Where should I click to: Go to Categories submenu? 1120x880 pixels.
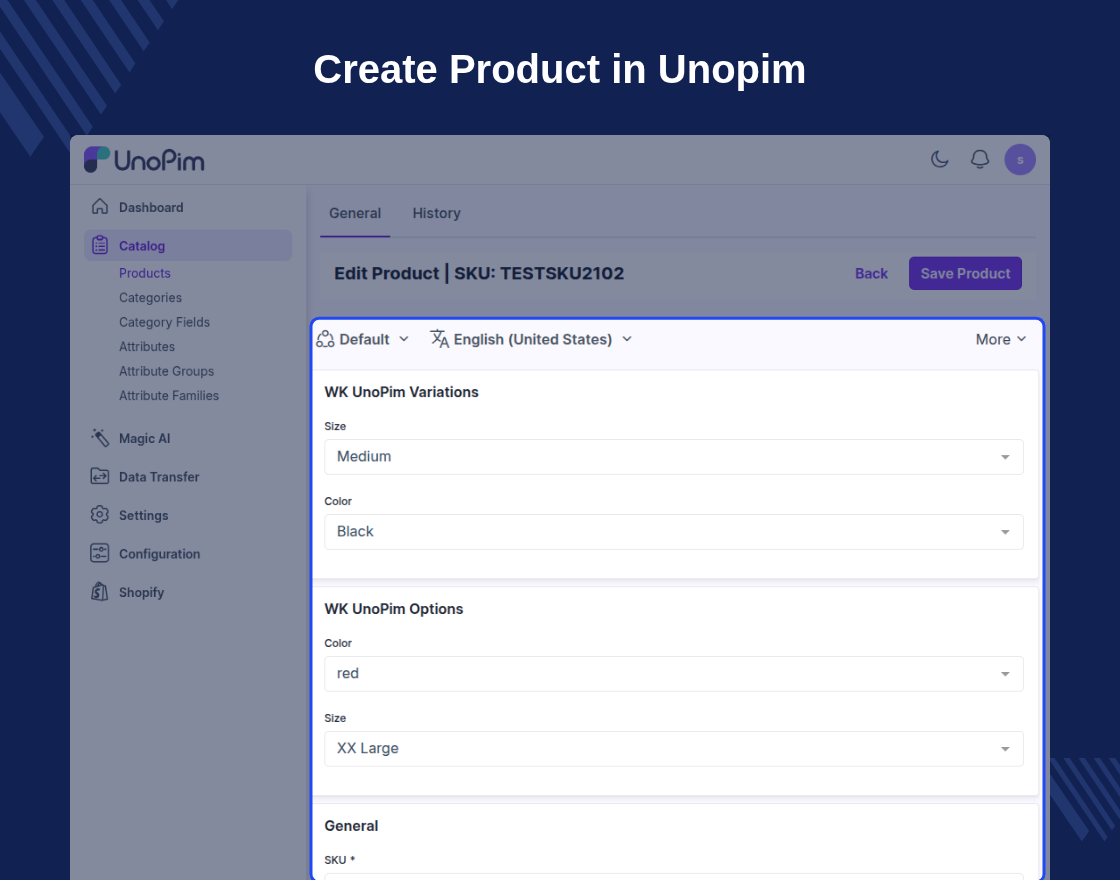150,297
